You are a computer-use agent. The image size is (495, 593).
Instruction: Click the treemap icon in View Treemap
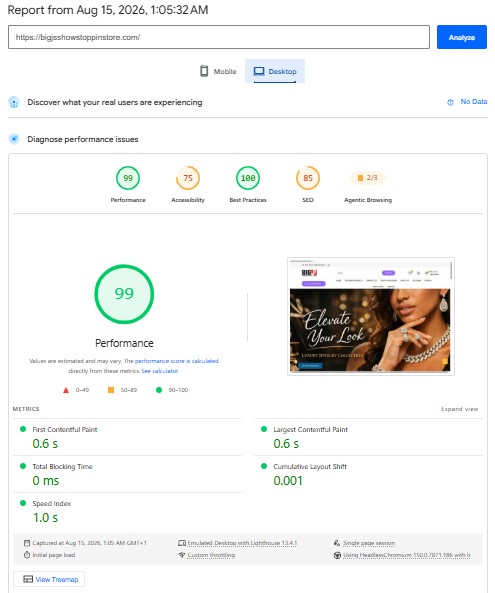28,579
